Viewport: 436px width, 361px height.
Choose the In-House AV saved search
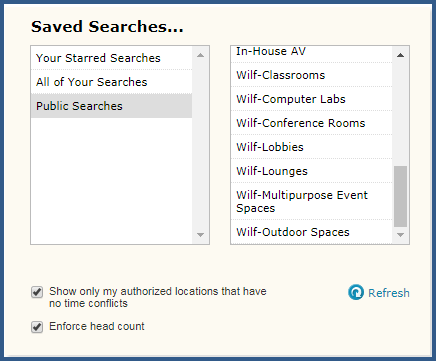(x=311, y=54)
